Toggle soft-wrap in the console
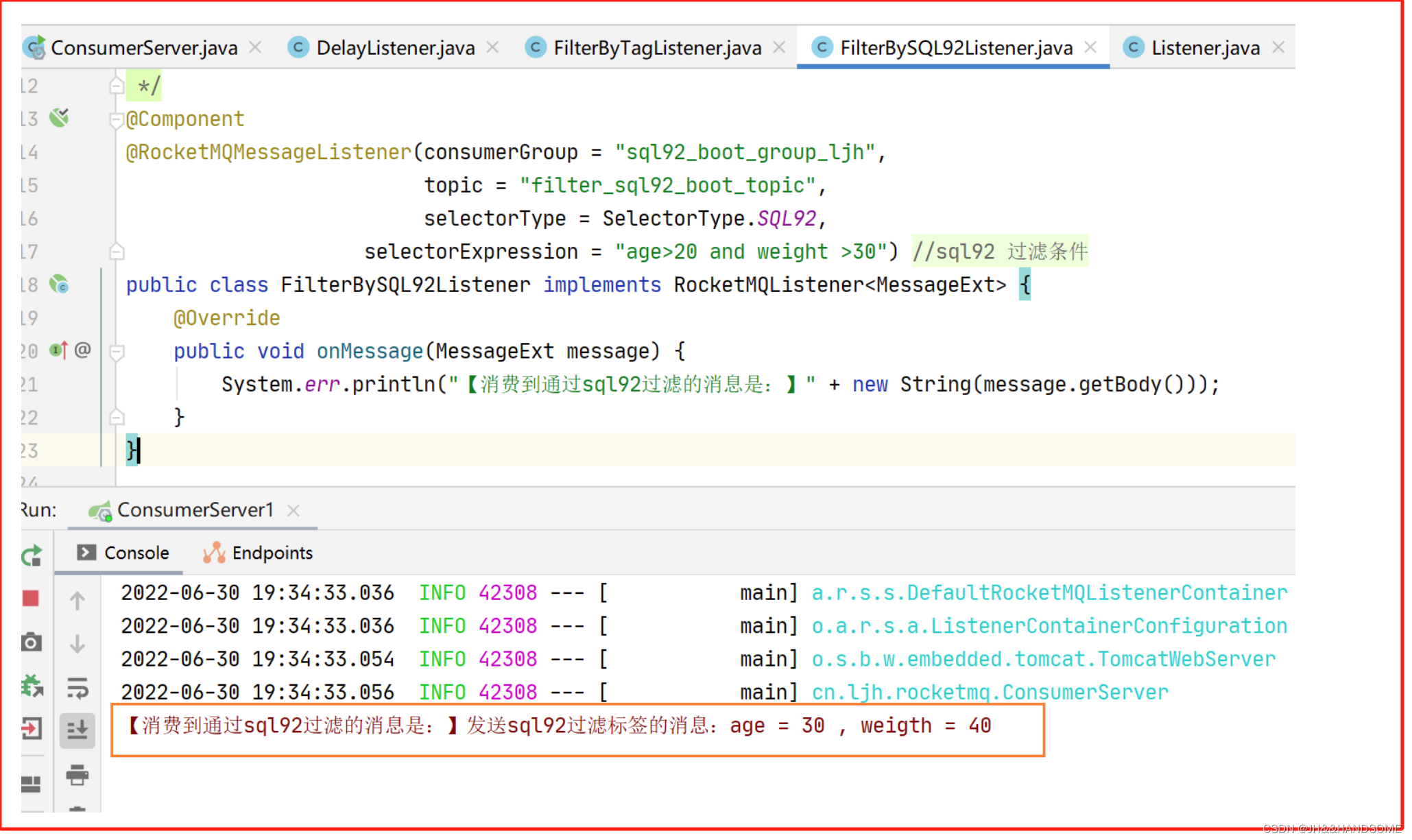 (x=77, y=687)
